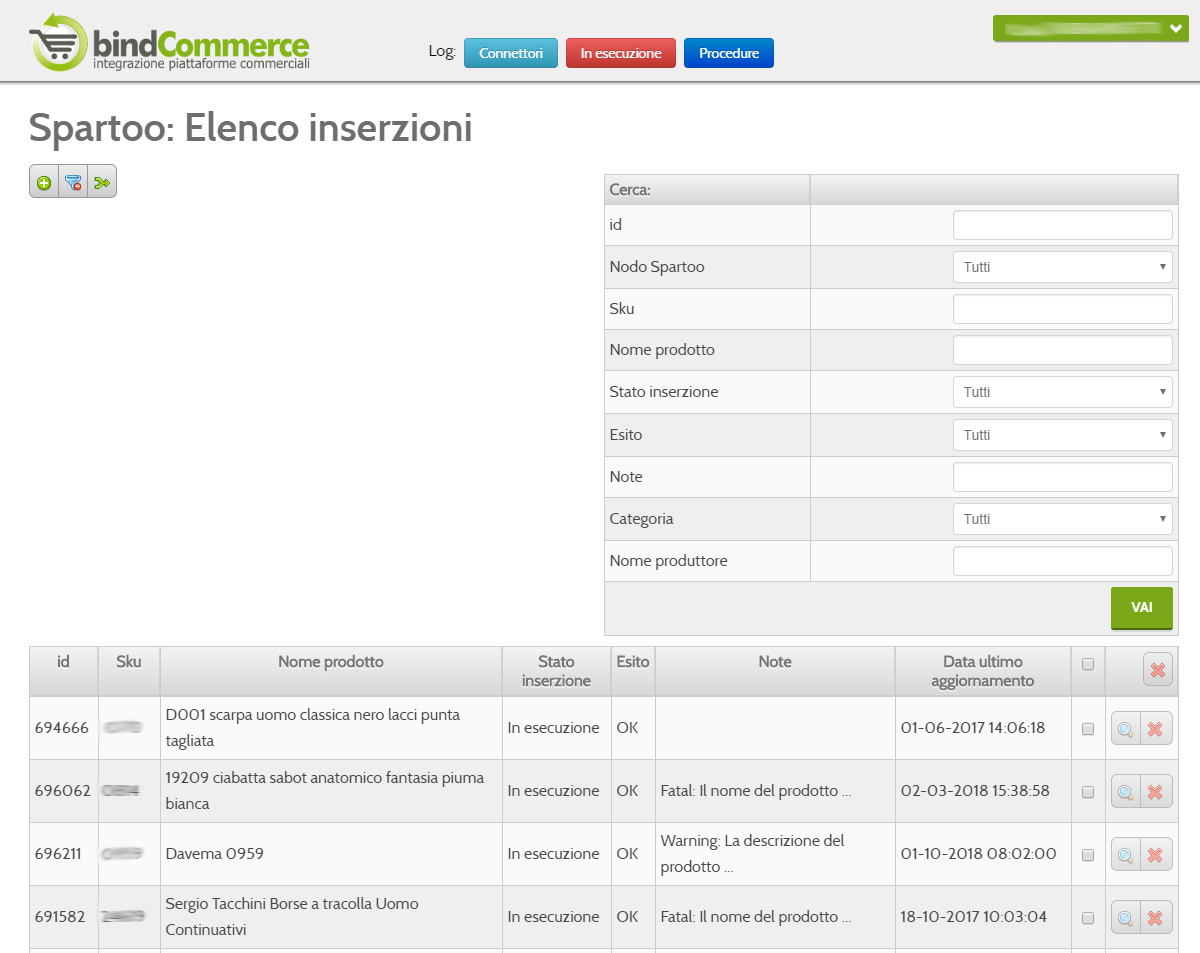
Task: Open the Connettori log button
Action: [511, 53]
